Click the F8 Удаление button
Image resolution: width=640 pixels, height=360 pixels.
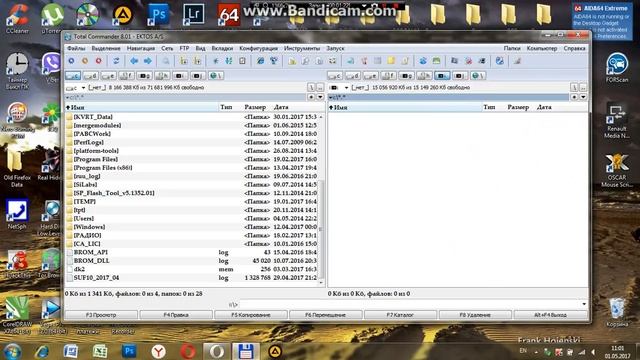point(475,315)
